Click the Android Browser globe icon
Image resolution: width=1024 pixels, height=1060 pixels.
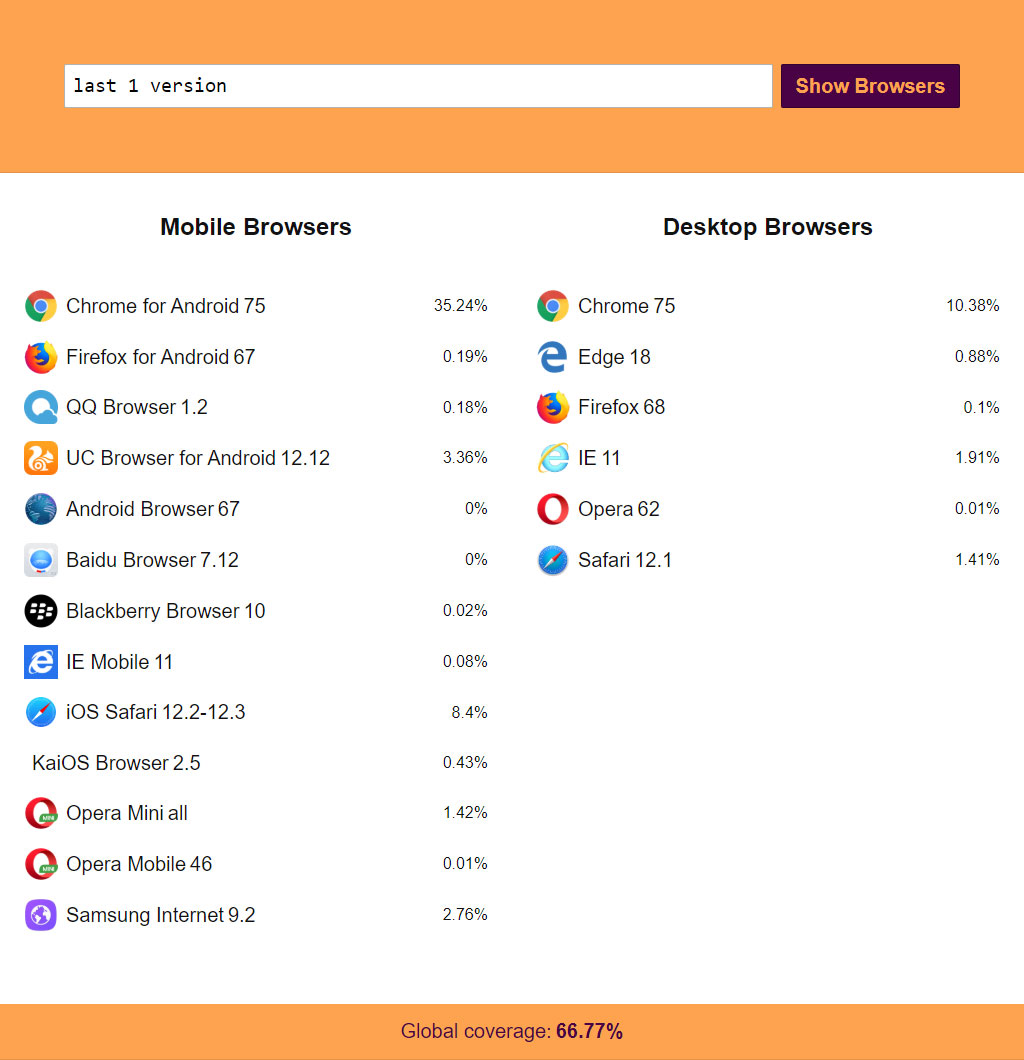pyautogui.click(x=41, y=509)
